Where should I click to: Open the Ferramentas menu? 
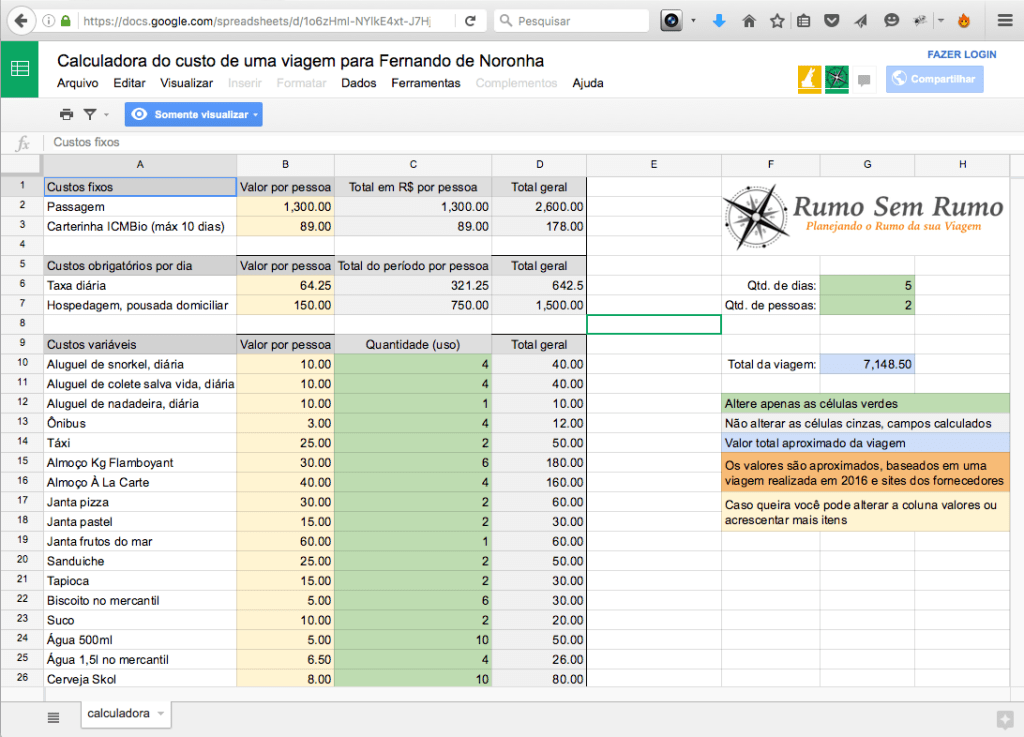pos(425,83)
